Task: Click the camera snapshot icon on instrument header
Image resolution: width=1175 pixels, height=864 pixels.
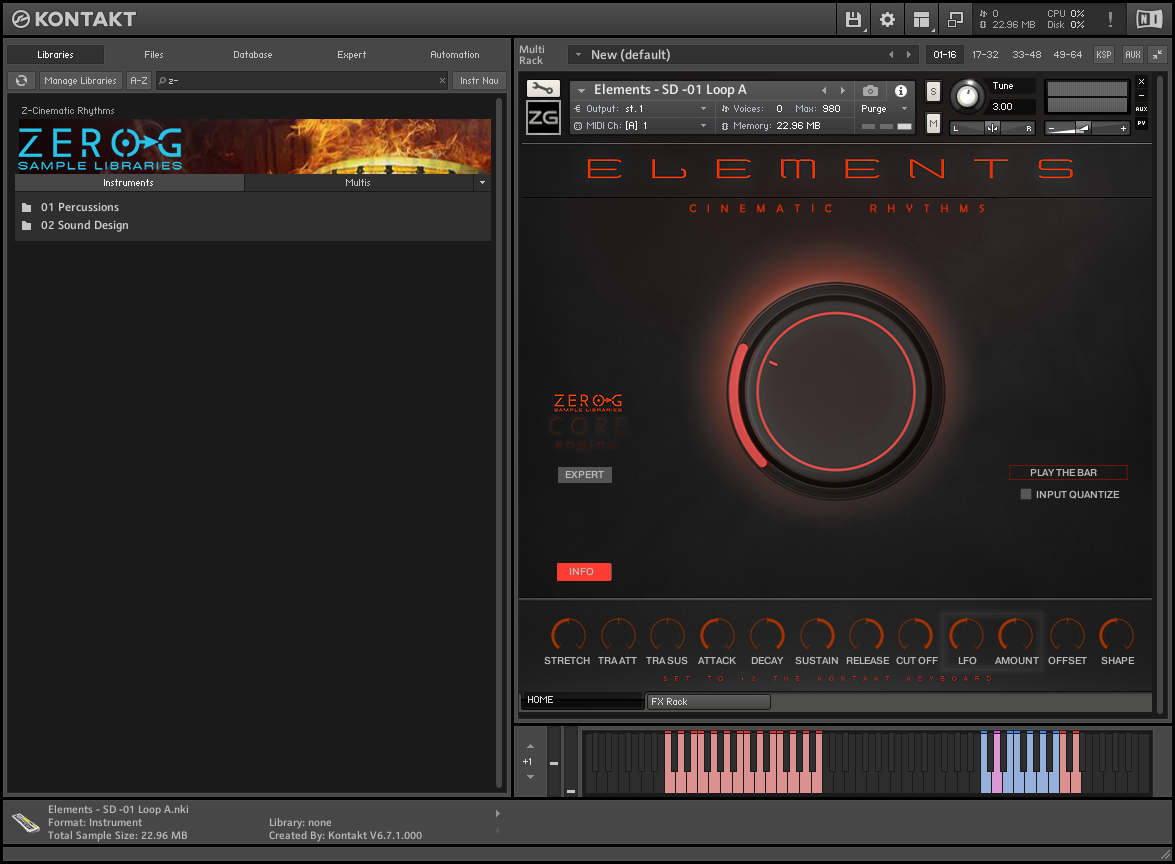Action: tap(870, 89)
